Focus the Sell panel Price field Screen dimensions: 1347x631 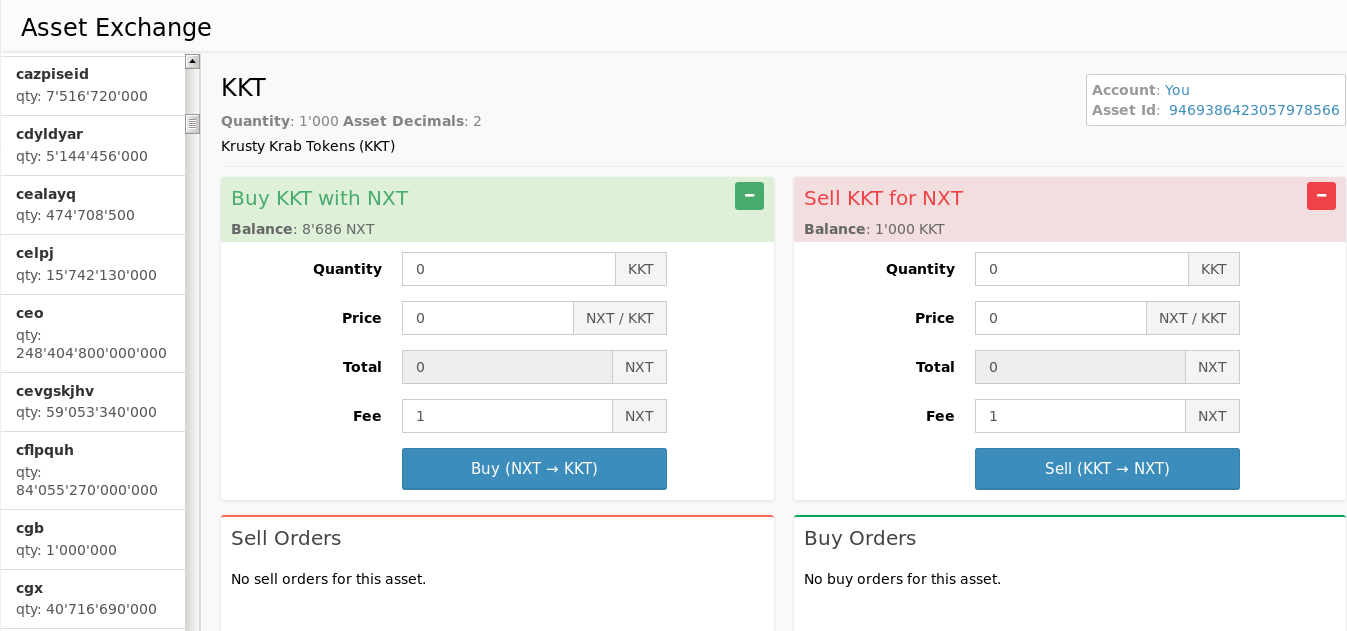click(x=1060, y=318)
